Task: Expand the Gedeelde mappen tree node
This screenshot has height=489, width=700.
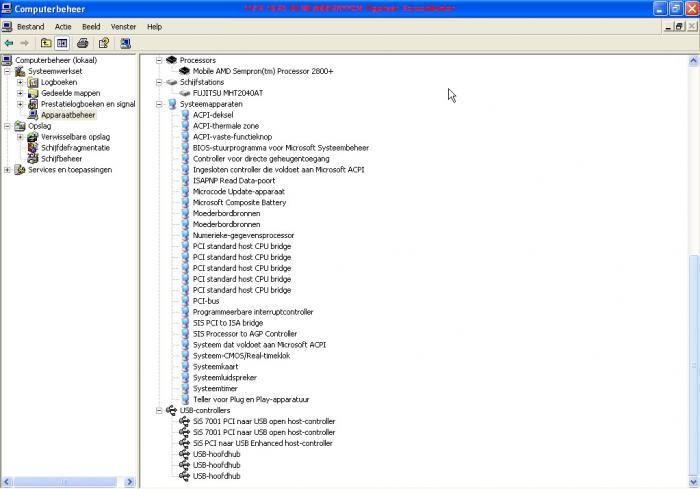Action: 20,93
